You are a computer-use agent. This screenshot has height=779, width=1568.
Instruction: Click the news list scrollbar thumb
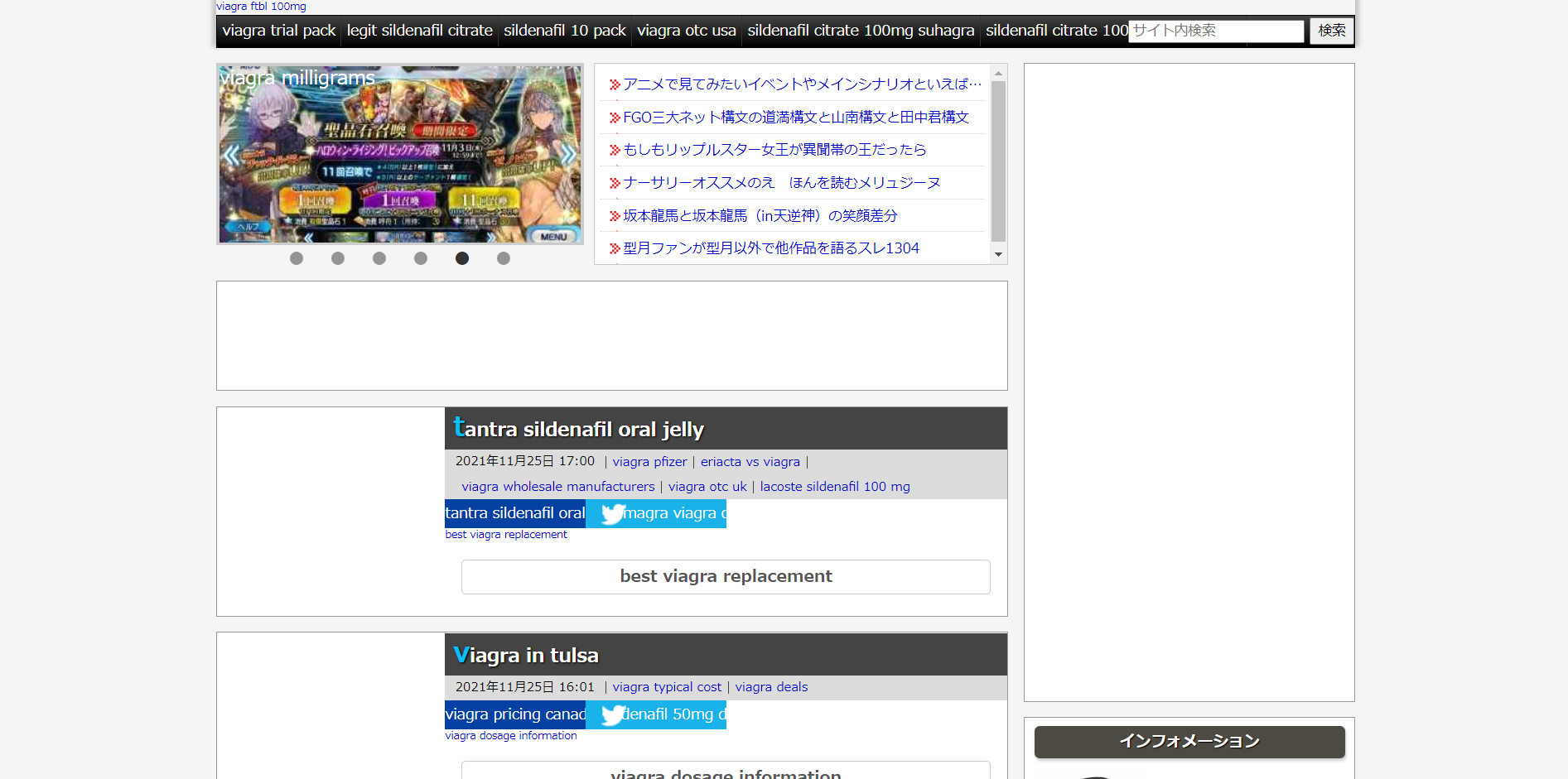click(x=998, y=161)
